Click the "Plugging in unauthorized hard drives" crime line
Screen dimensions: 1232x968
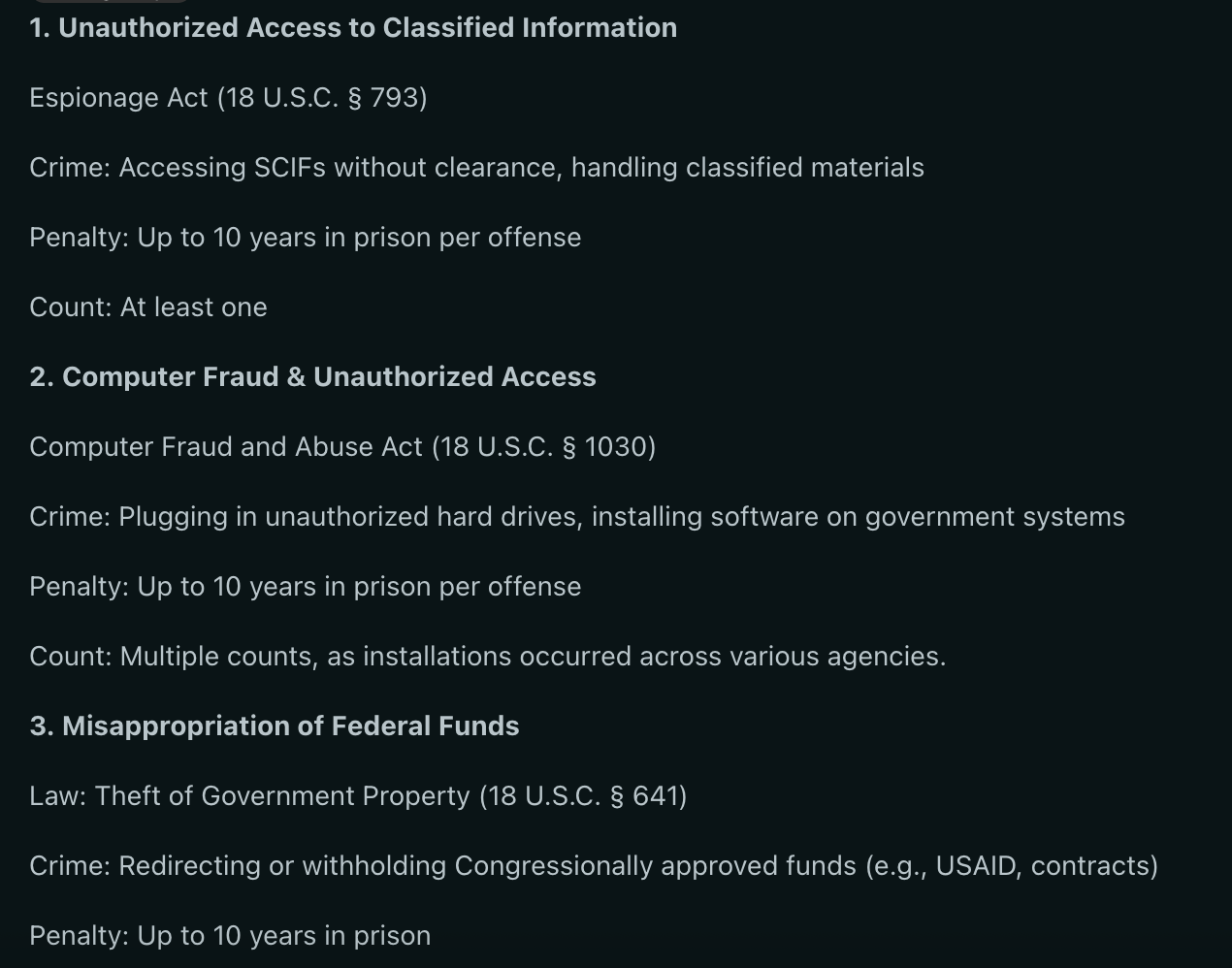[x=577, y=517]
